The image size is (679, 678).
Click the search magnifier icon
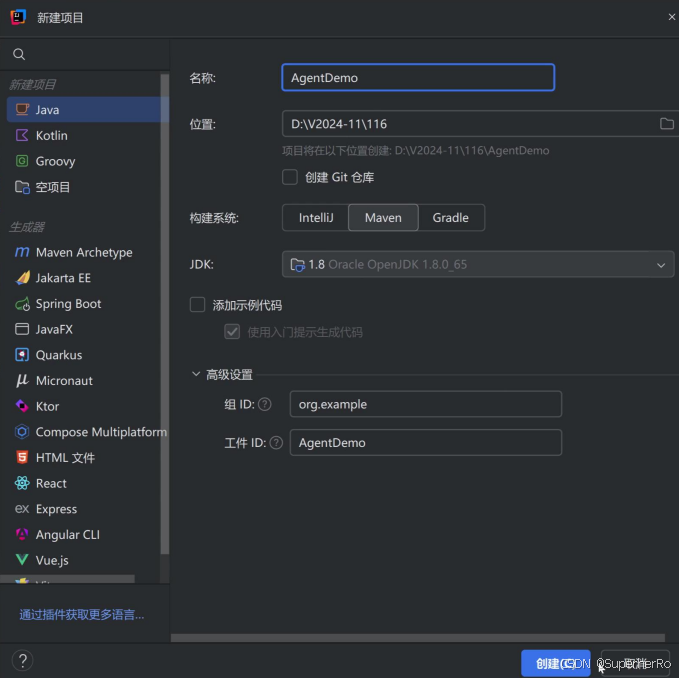click(19, 54)
